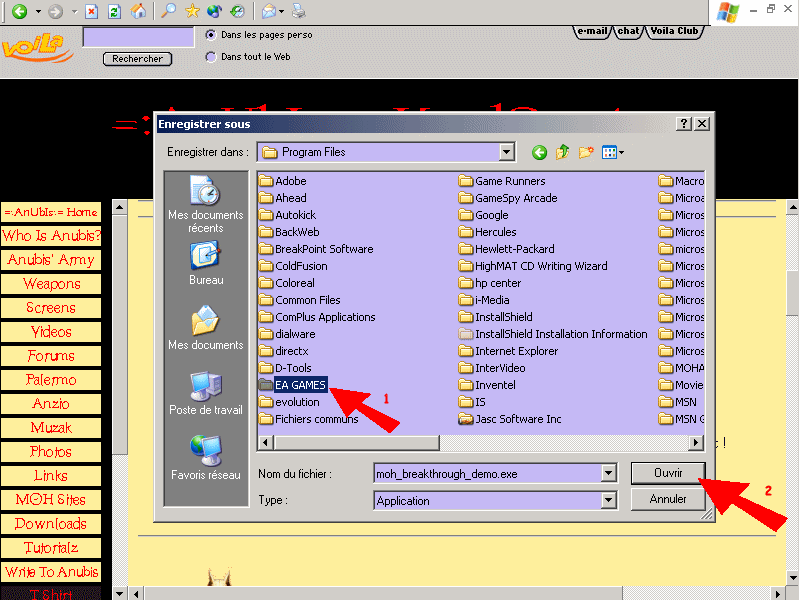Click the browser Back arrow button

pos(19,11)
